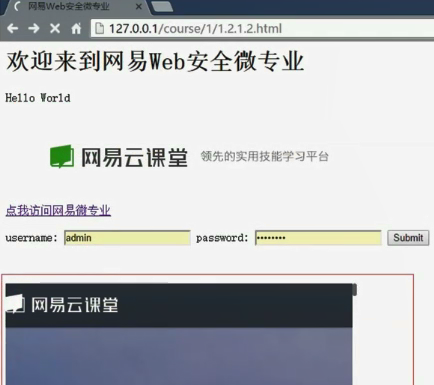The height and width of the screenshot is (385, 434).
Task: Close the 网易Web安全微专业 tab
Action: click(139, 6)
